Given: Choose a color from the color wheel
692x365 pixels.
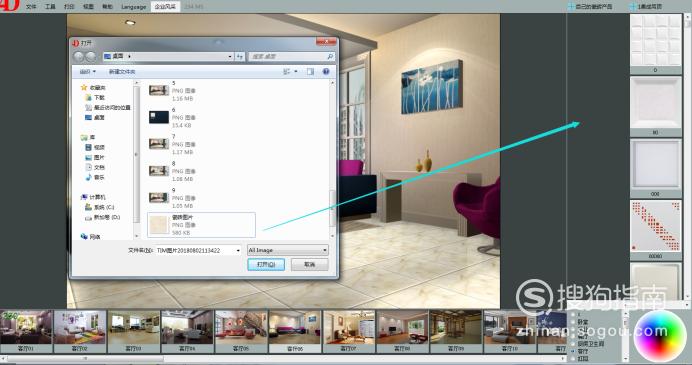Looking at the screenshot, I should 659,336.
